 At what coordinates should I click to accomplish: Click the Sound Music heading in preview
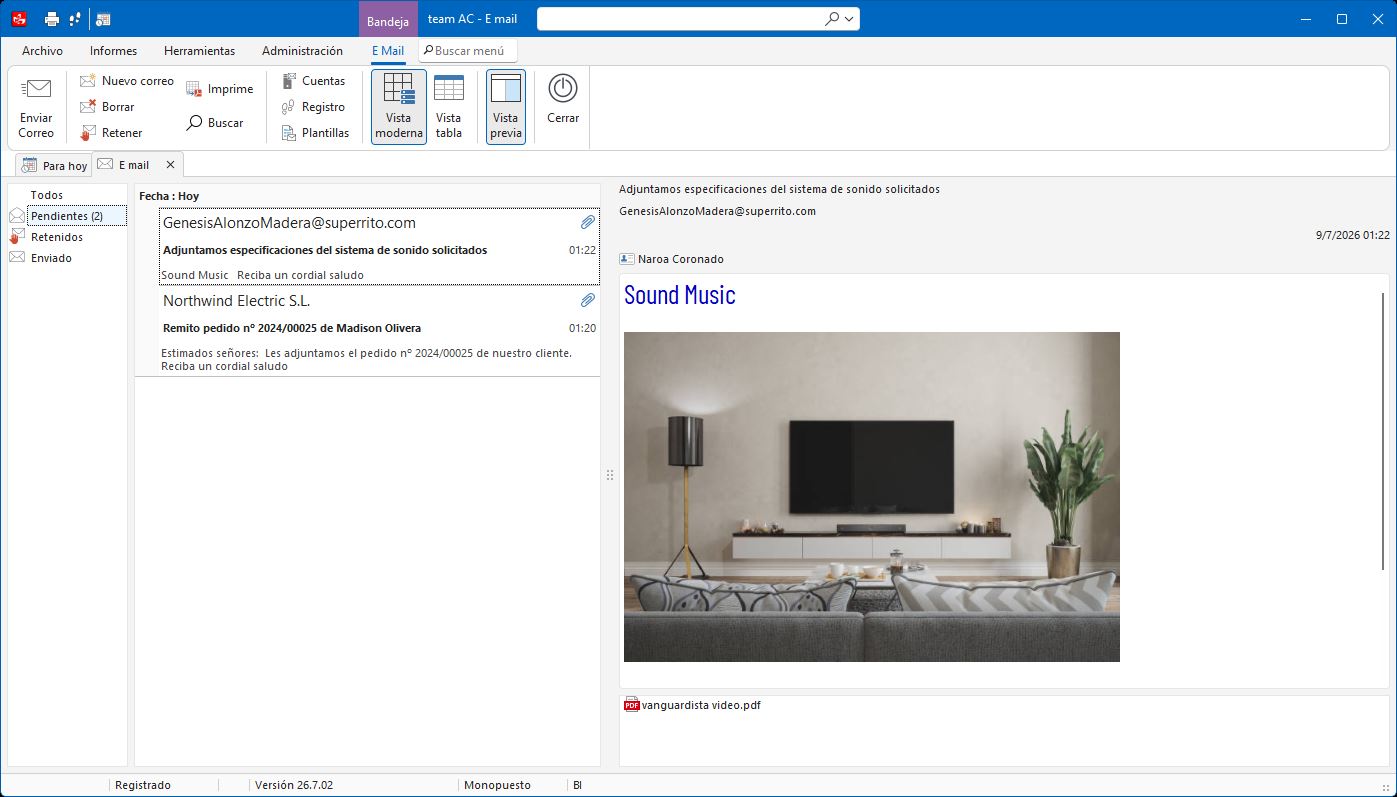(x=680, y=295)
